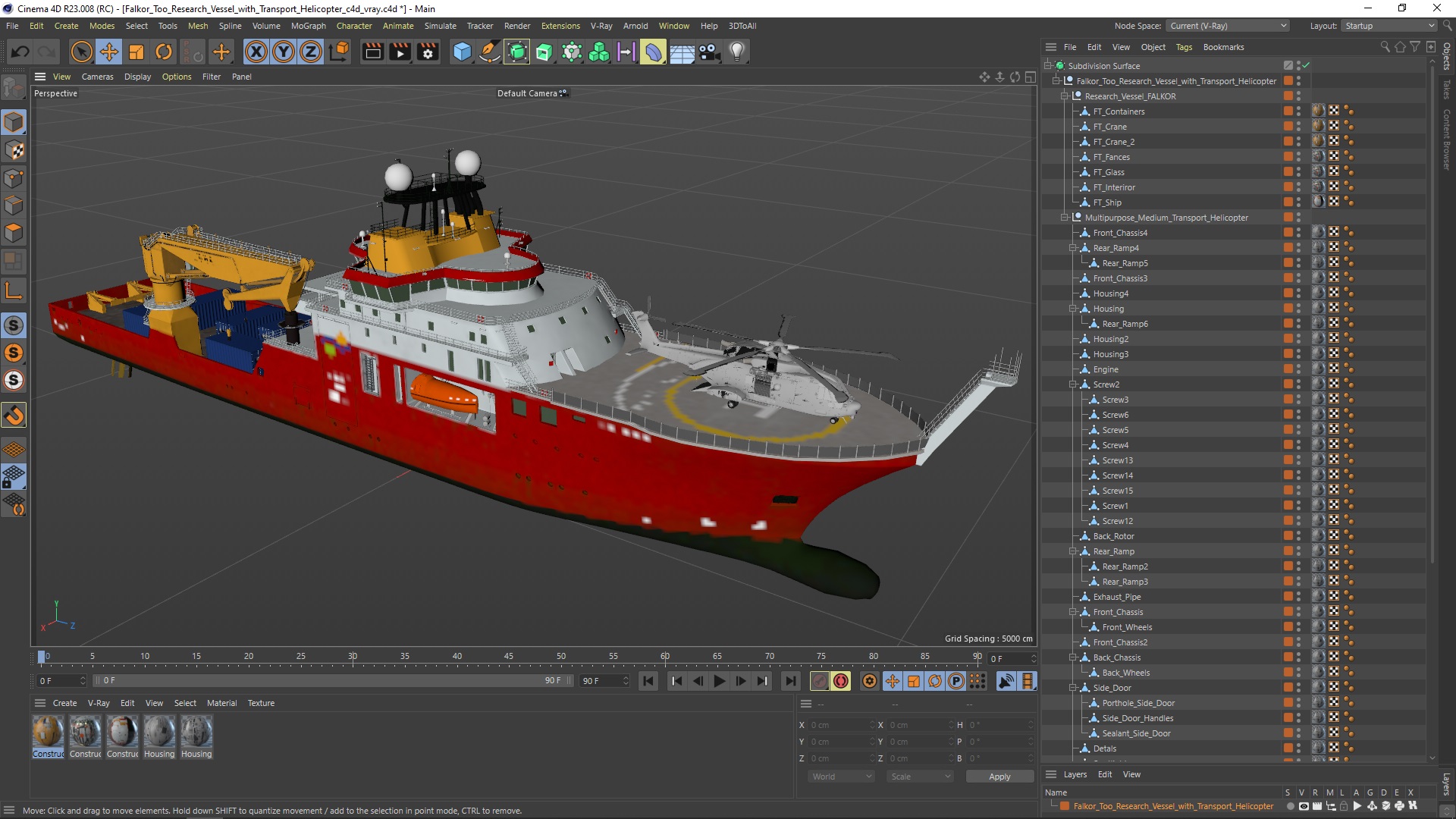Apply the World coordinate system dropdown

click(x=839, y=776)
